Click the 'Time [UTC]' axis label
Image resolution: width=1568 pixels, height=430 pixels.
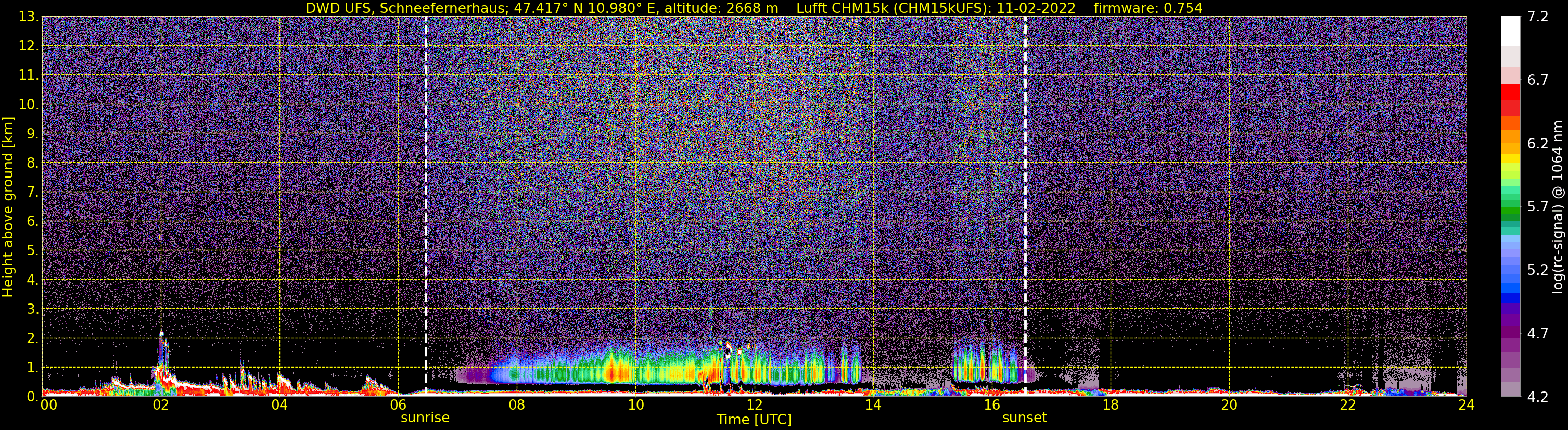point(754,419)
